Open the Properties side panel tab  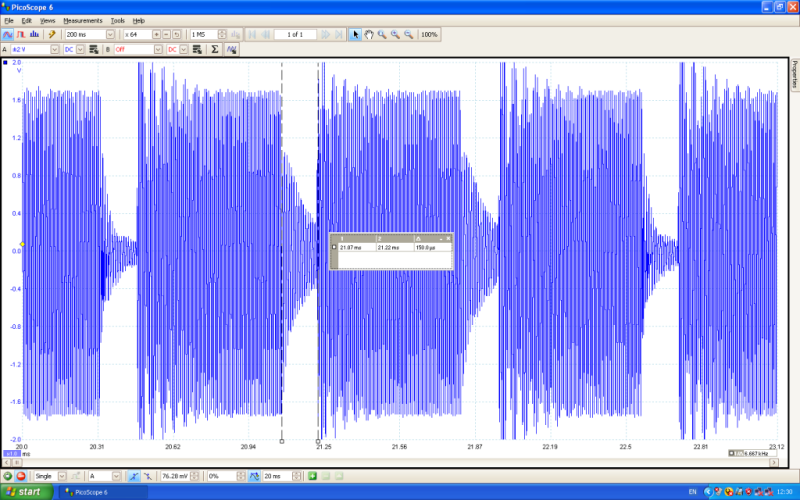click(x=794, y=72)
